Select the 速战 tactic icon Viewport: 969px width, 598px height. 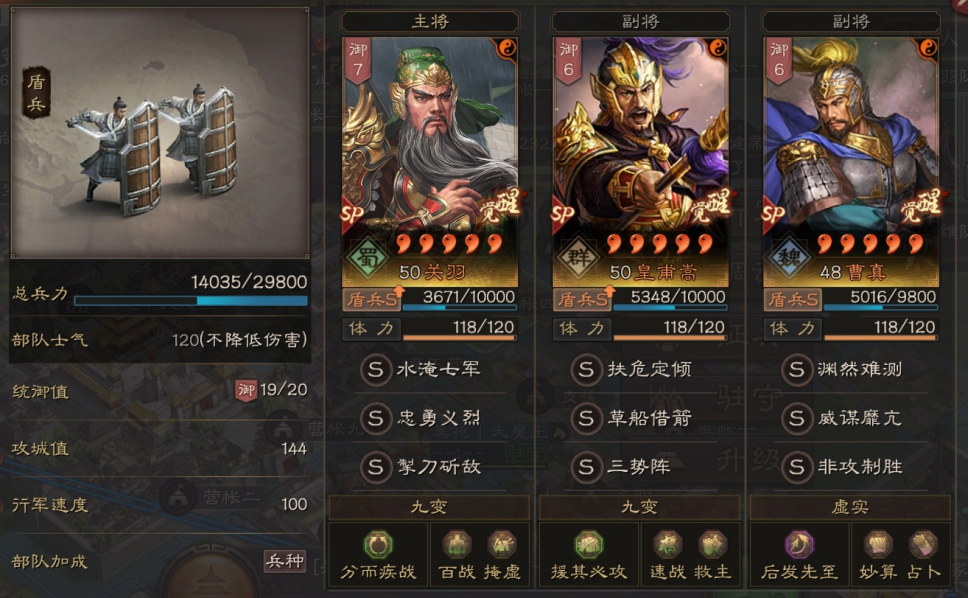click(x=667, y=545)
